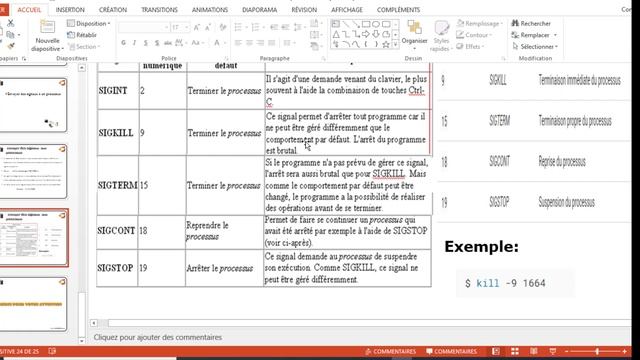Open the Sélectionner menu

535,47
